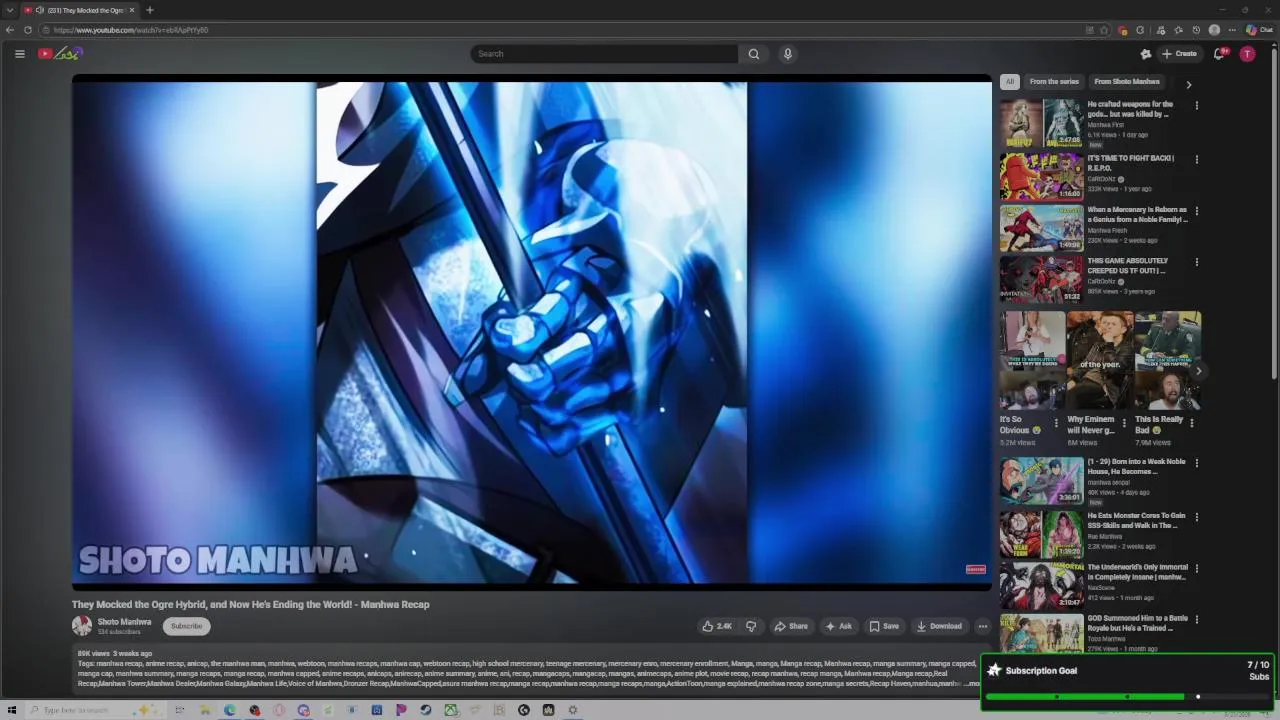Dislike the video with thumbs down
This screenshot has height=720, width=1280.
pos(751,626)
